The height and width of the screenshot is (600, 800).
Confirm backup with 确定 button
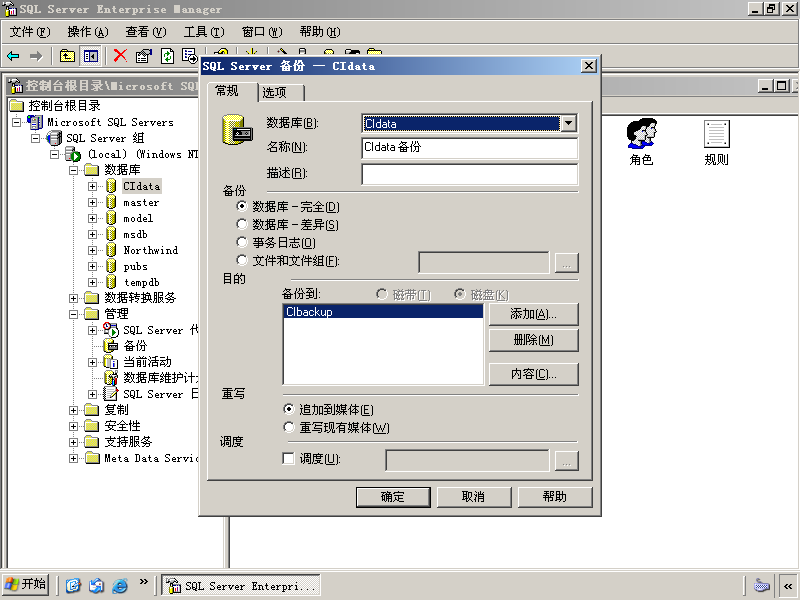point(393,497)
